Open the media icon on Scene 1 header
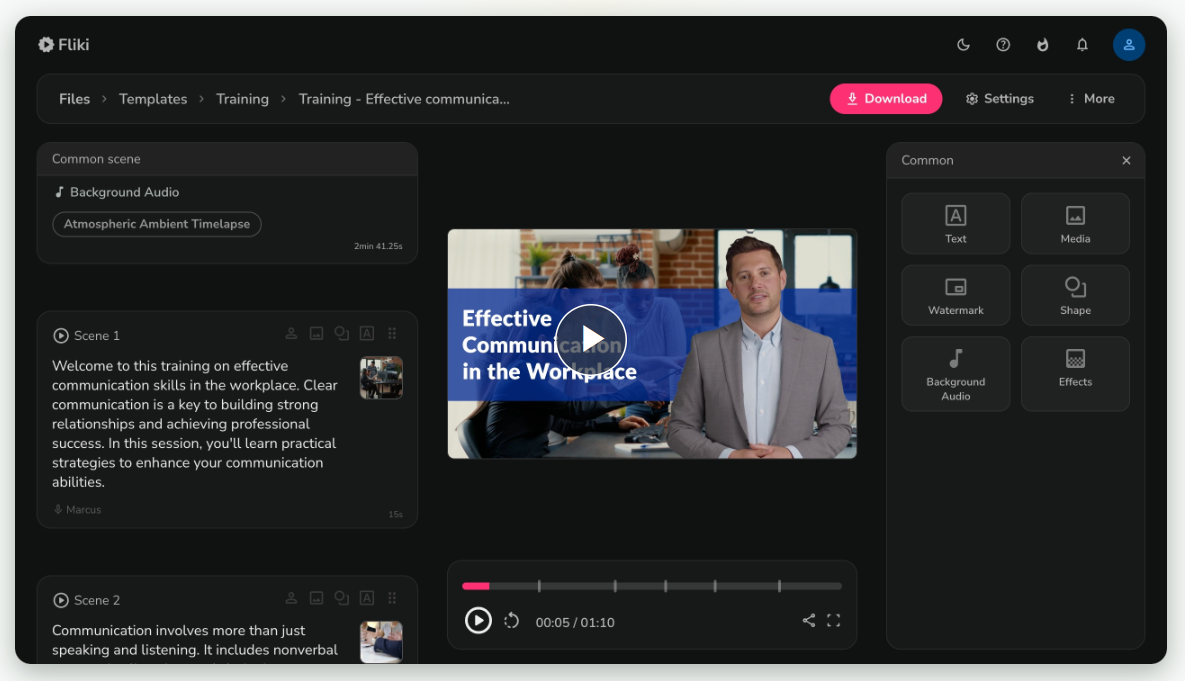1185x681 pixels. tap(316, 333)
